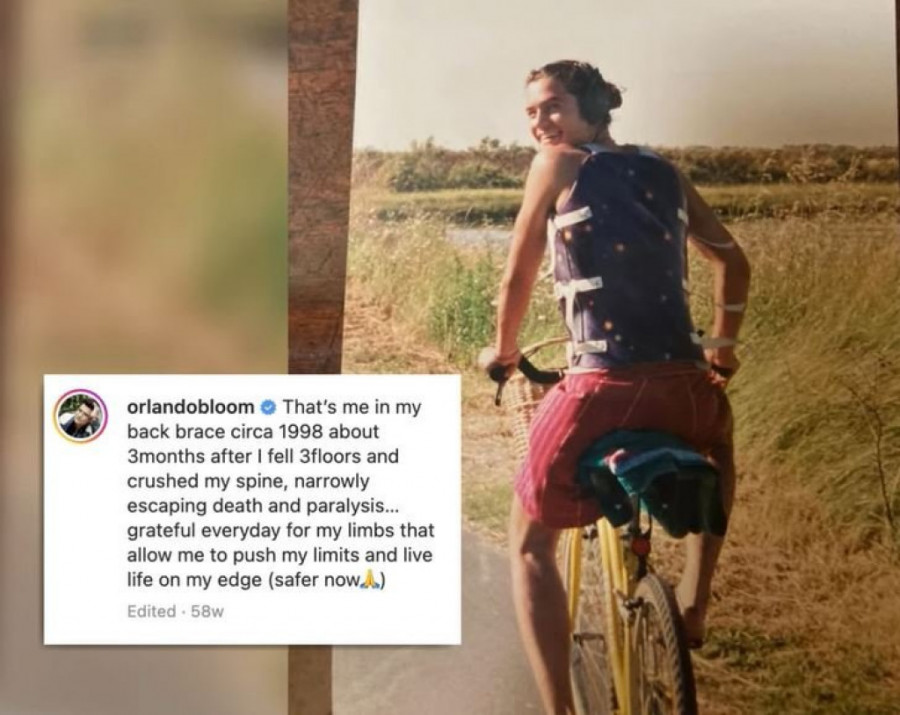Click the '58w' timestamp
The image size is (900, 715).
(x=207, y=612)
